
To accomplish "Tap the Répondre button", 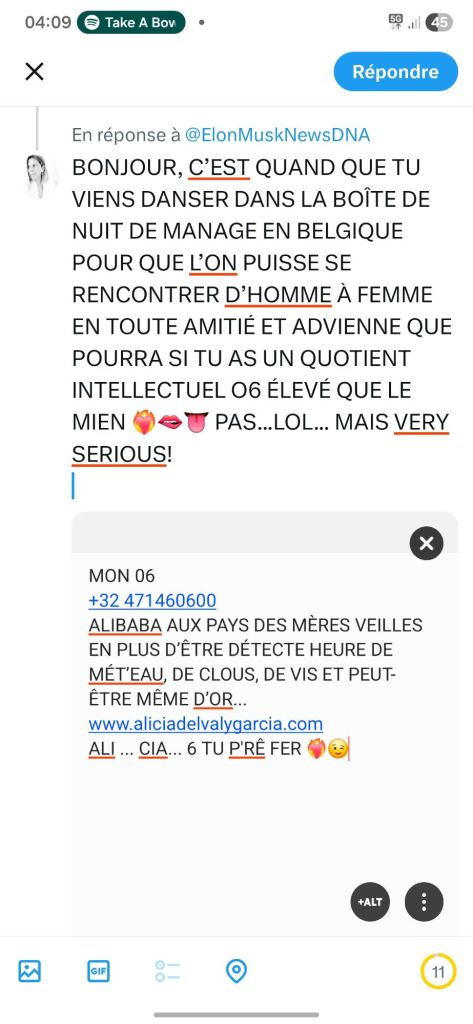I will click(x=395, y=72).
